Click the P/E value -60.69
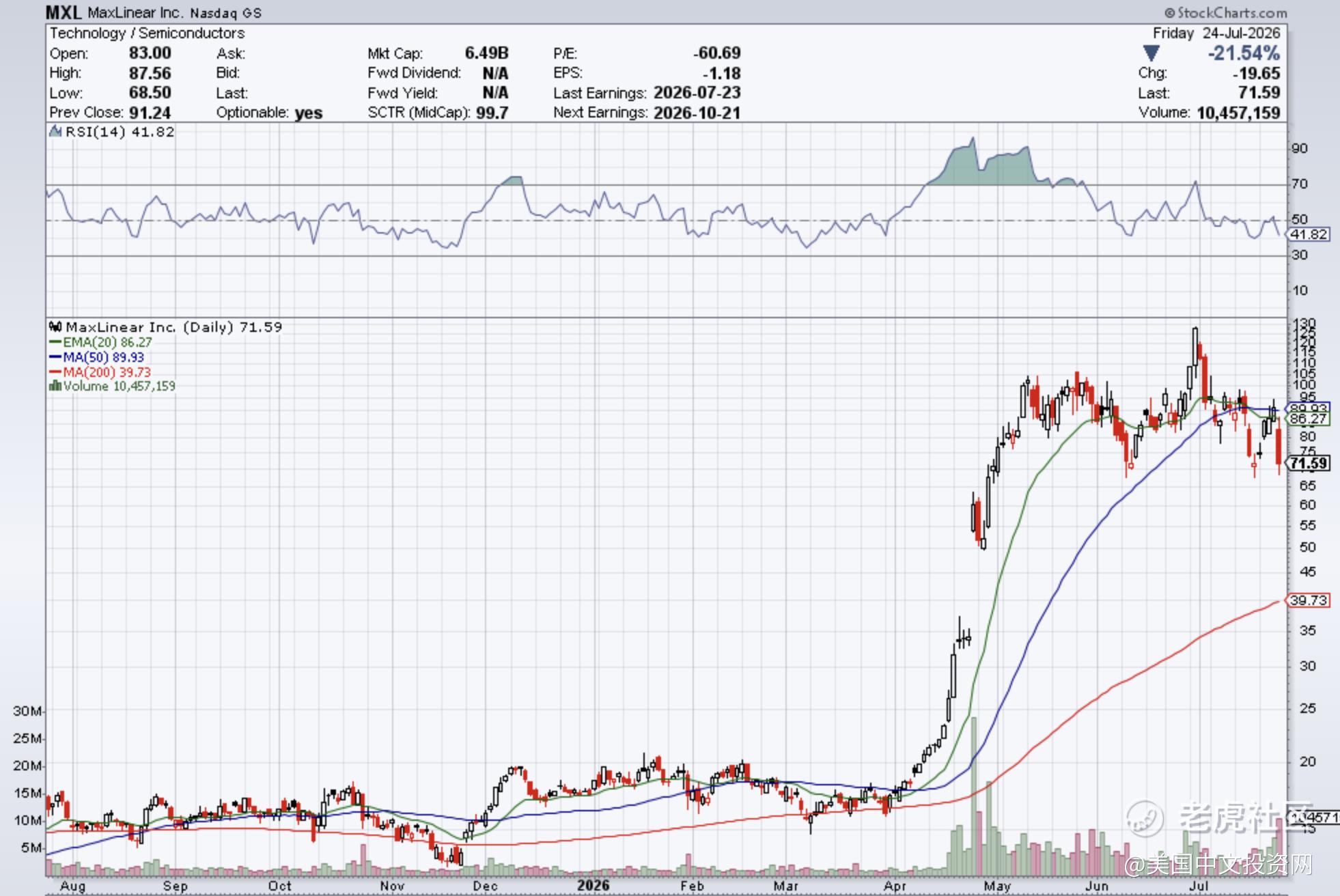 coord(716,53)
